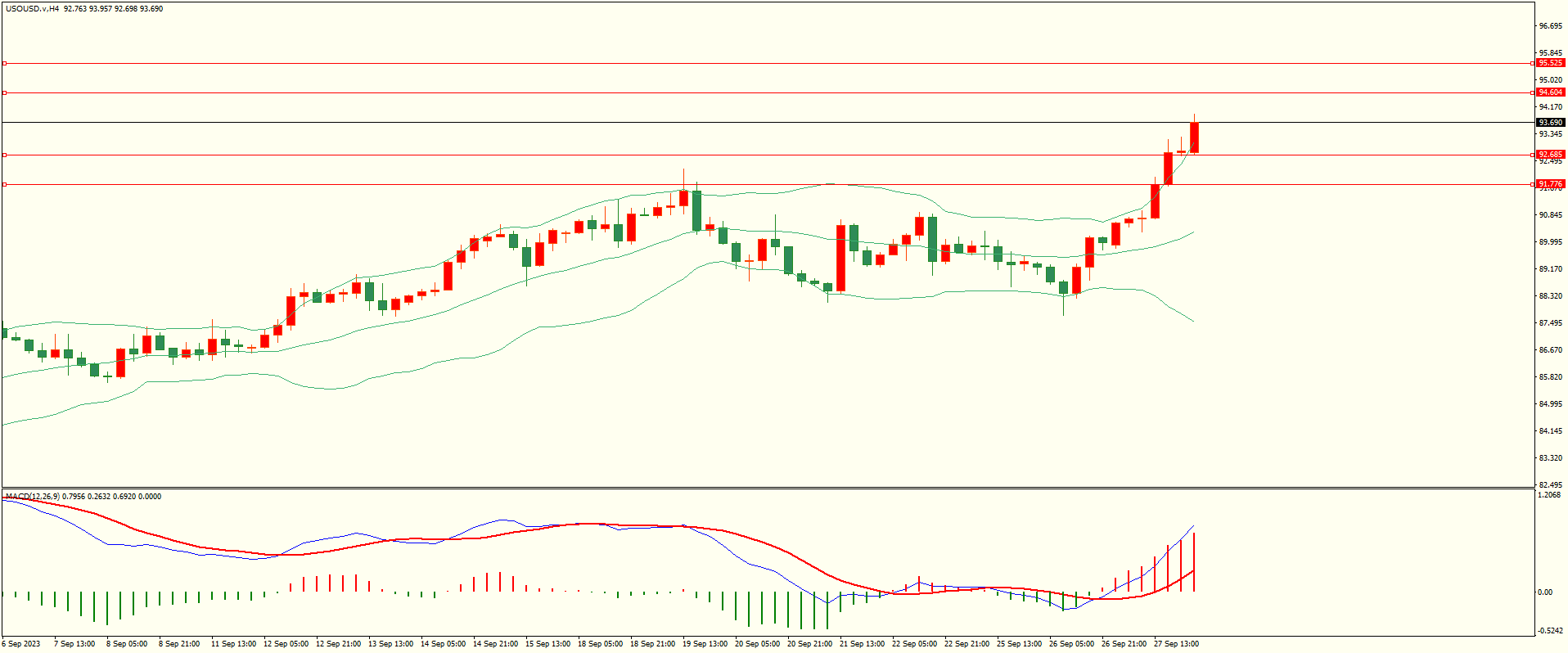Click the USOUSD.v,H4 chart title label

click(33, 9)
